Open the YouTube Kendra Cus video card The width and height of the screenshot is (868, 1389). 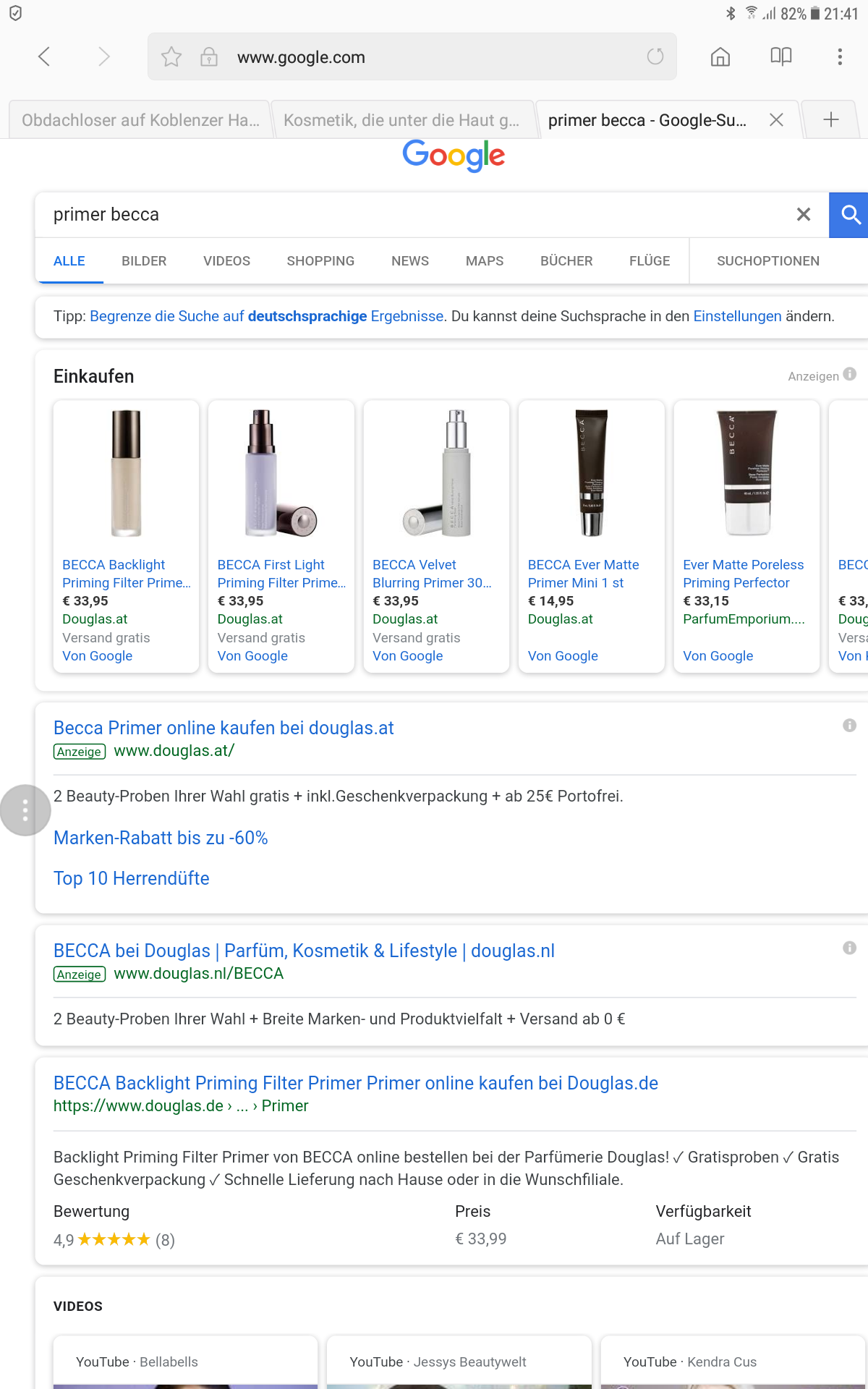(x=733, y=1362)
